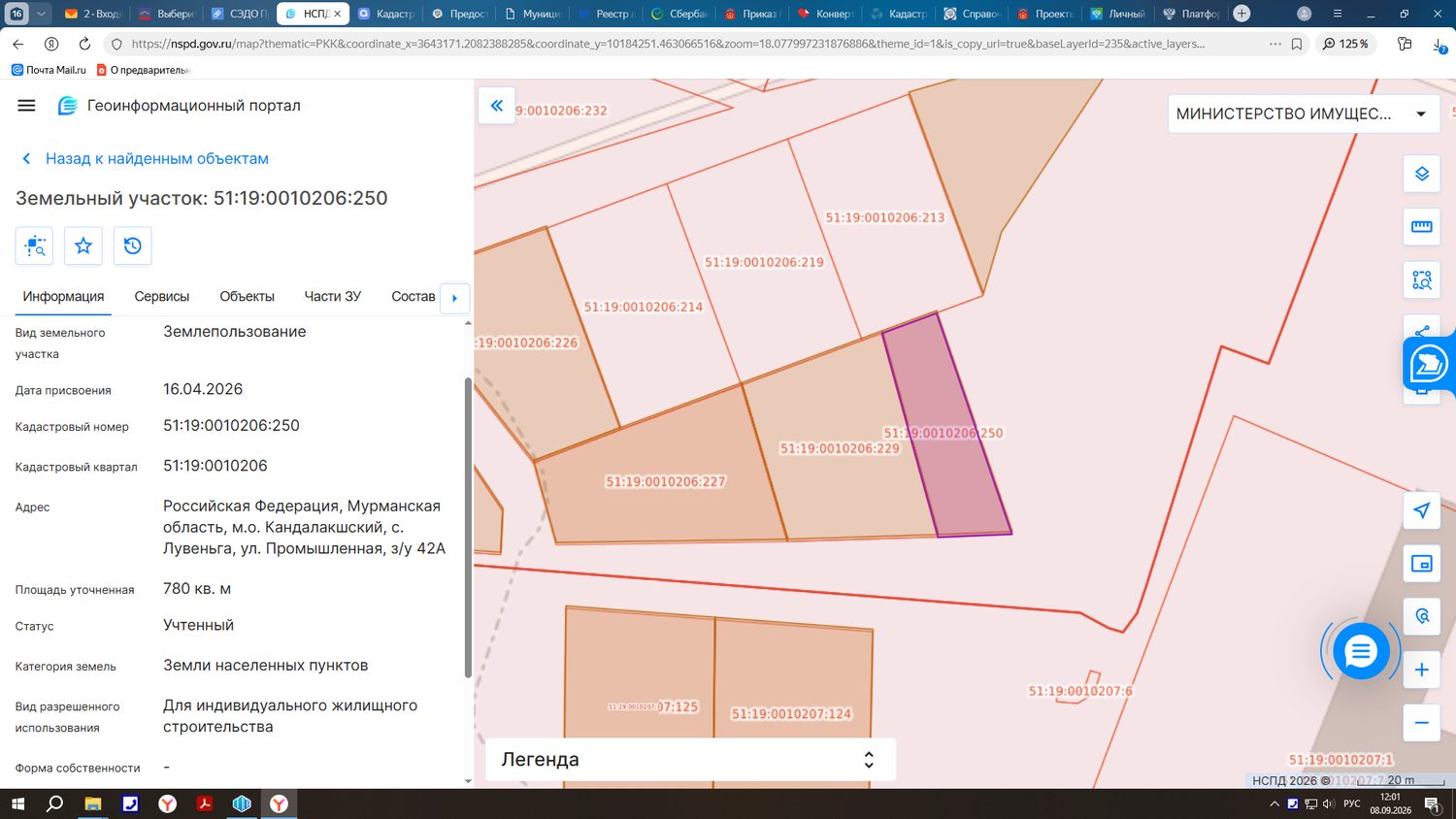Add the parcel to favorites with star icon
This screenshot has height=819, width=1456.
[x=83, y=246]
